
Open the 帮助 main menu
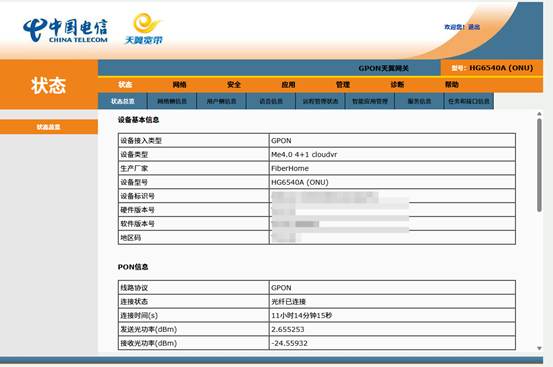[x=452, y=85]
